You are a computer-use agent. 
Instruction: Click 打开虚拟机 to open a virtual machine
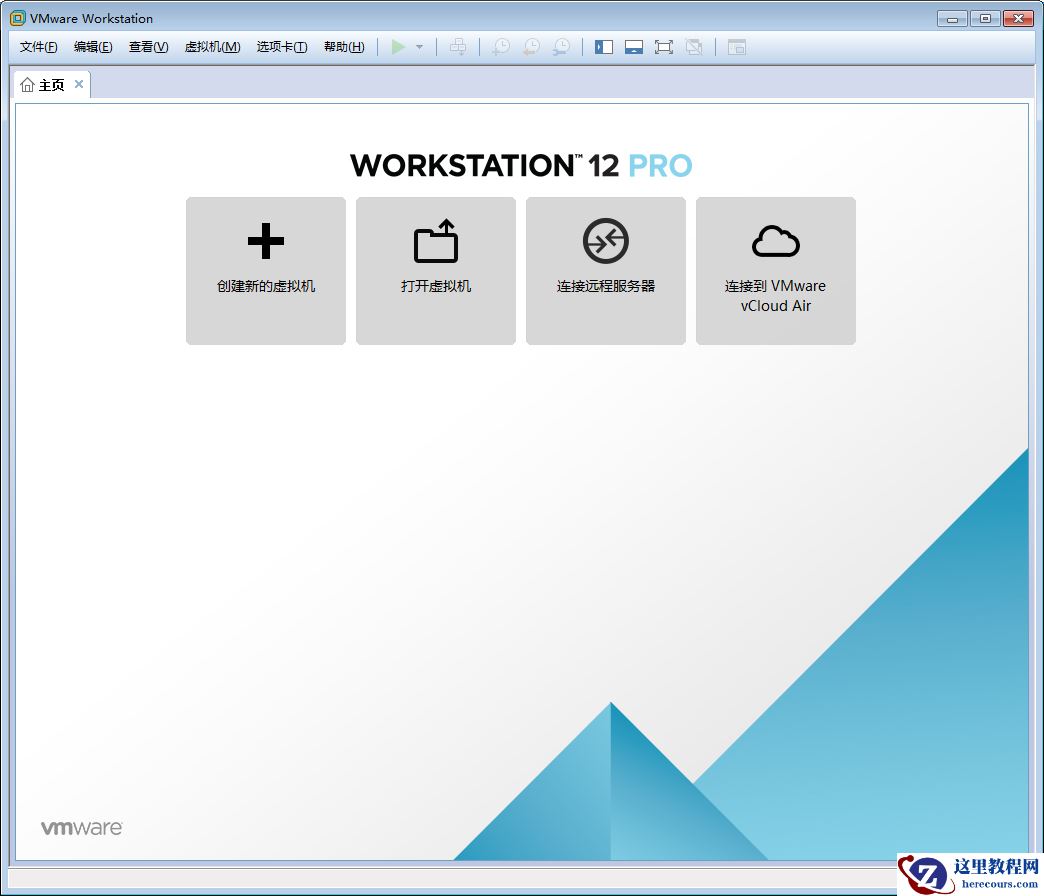(x=435, y=270)
